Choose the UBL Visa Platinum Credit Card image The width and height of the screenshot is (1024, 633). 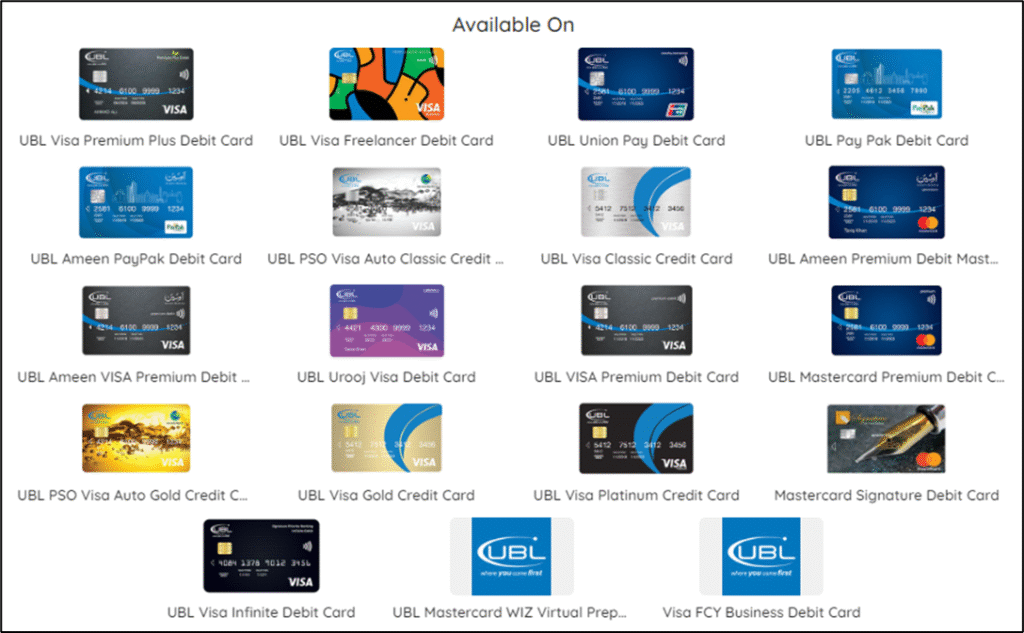tap(636, 438)
